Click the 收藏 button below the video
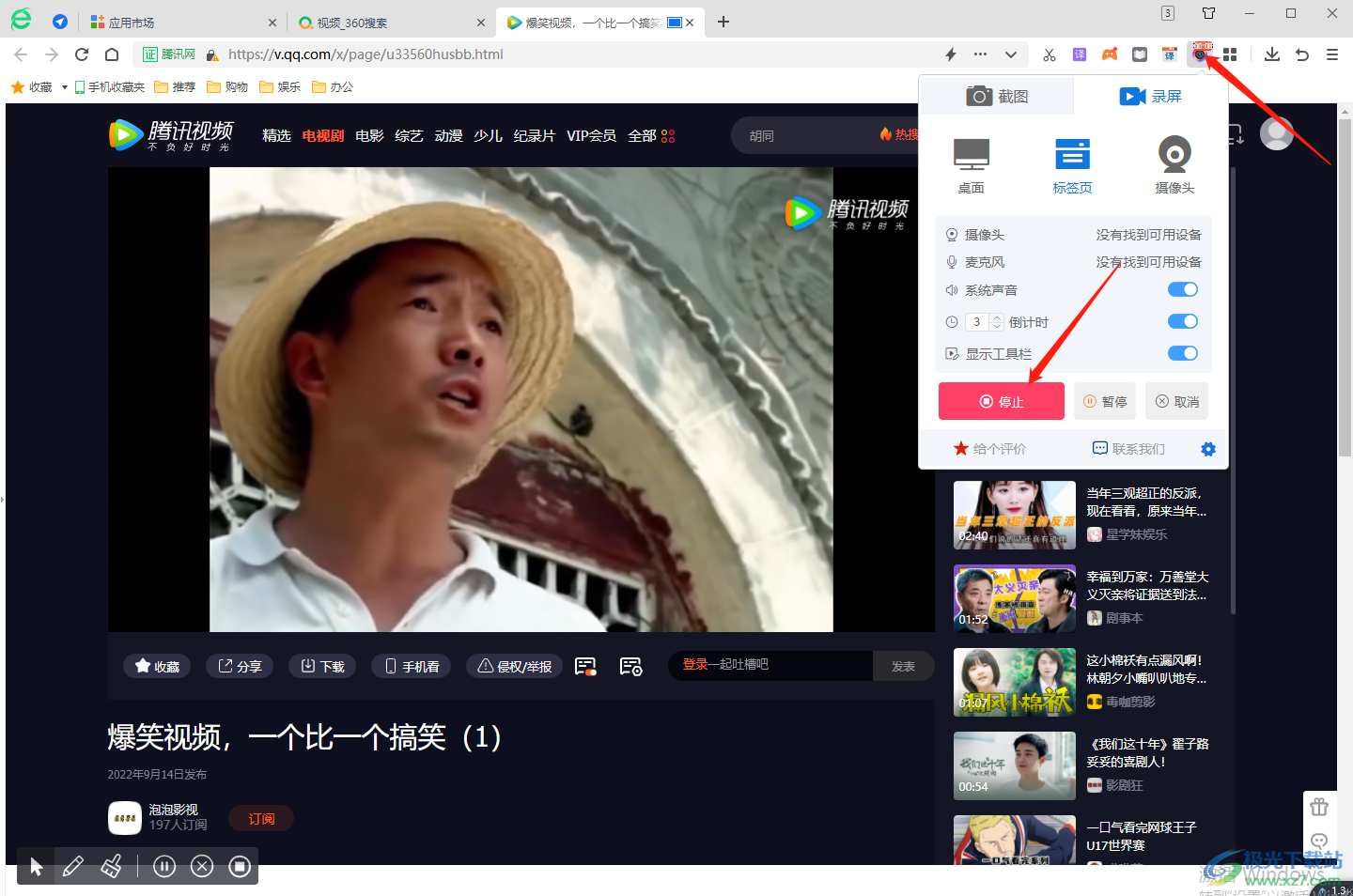This screenshot has width=1353, height=896. click(157, 666)
